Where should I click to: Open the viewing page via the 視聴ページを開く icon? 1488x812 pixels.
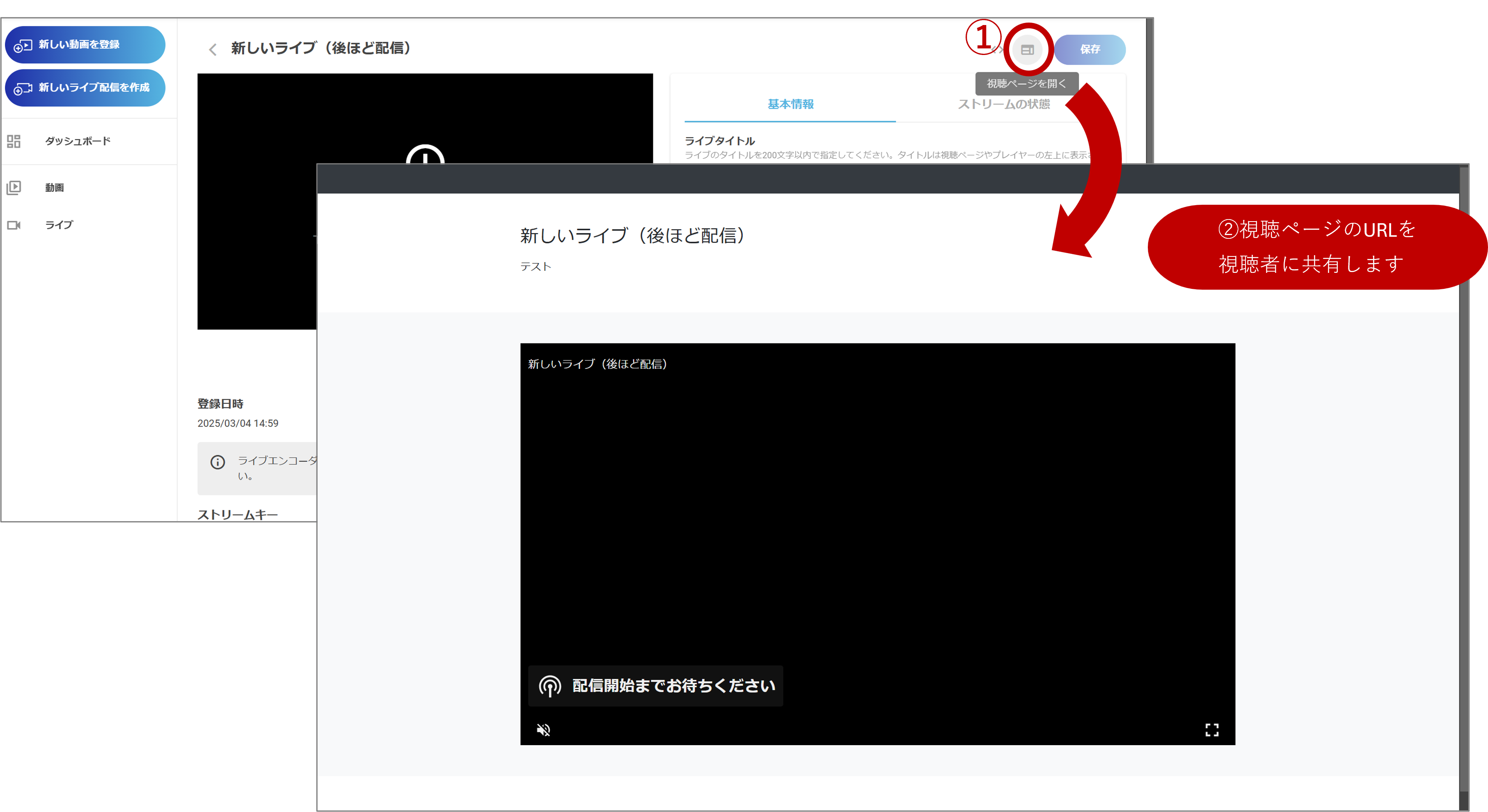click(1027, 50)
